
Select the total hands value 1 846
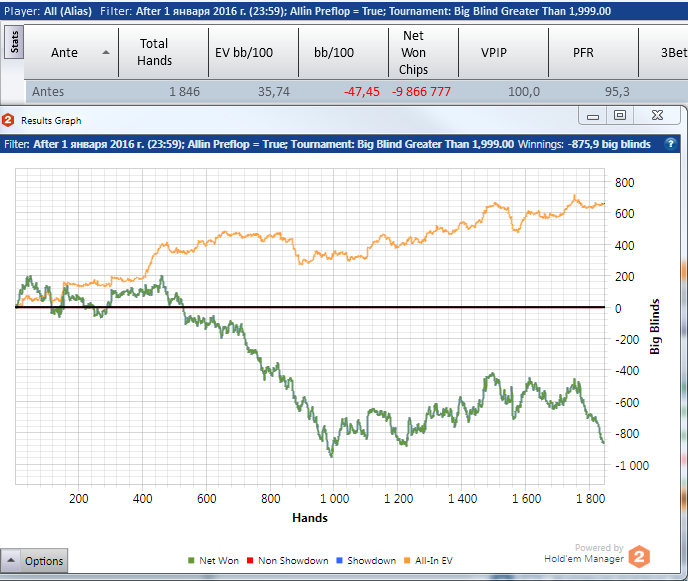click(x=184, y=92)
